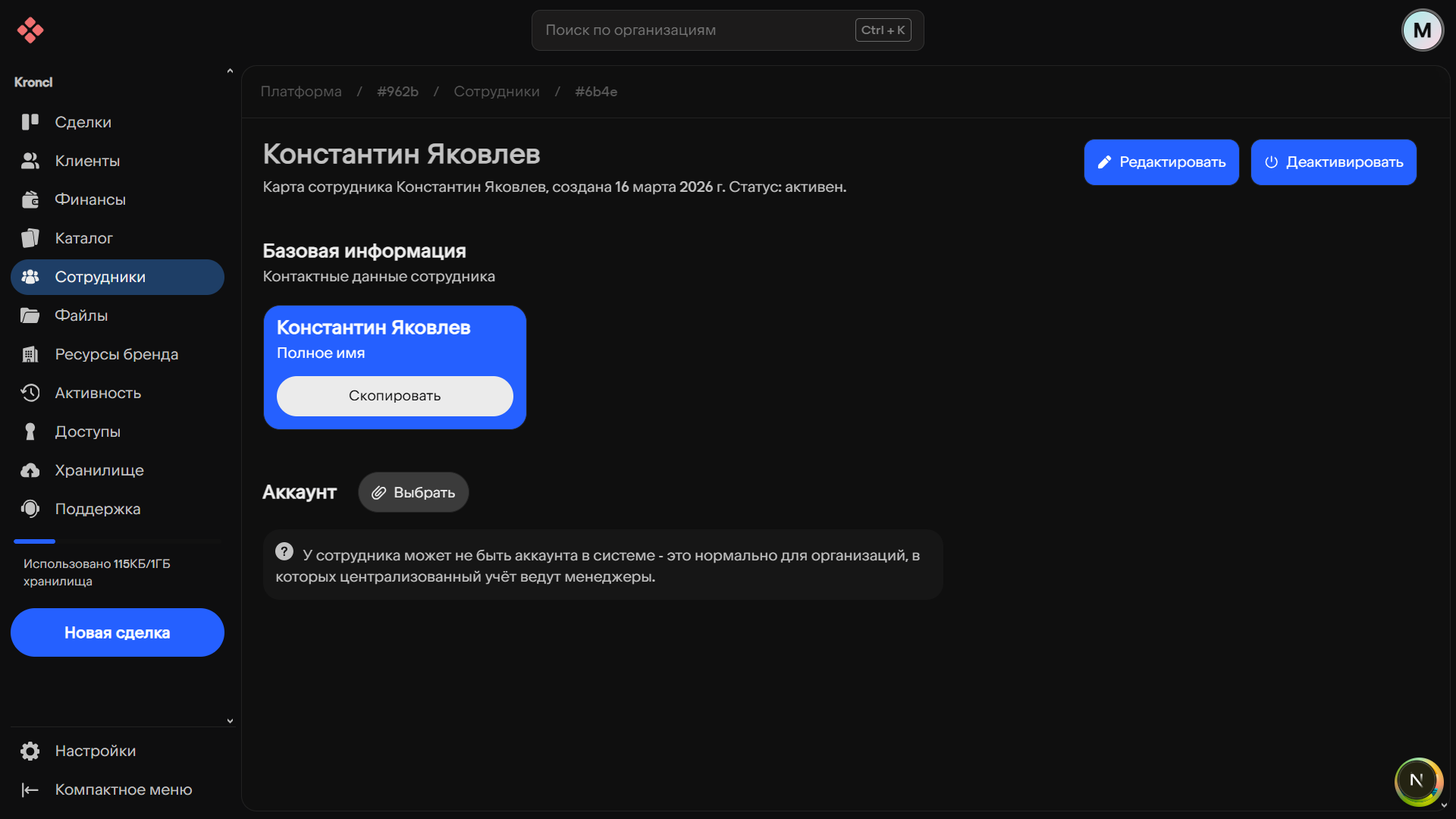This screenshot has height=819, width=1456.
Task: Click the Kroncl logo icon
Action: point(30,30)
